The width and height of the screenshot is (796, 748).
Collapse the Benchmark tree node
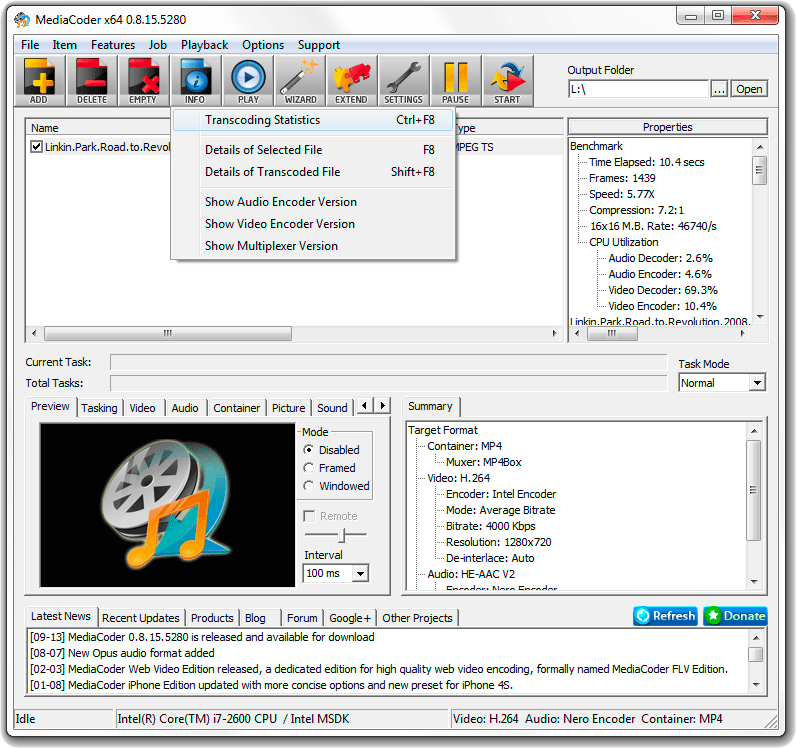pos(596,146)
